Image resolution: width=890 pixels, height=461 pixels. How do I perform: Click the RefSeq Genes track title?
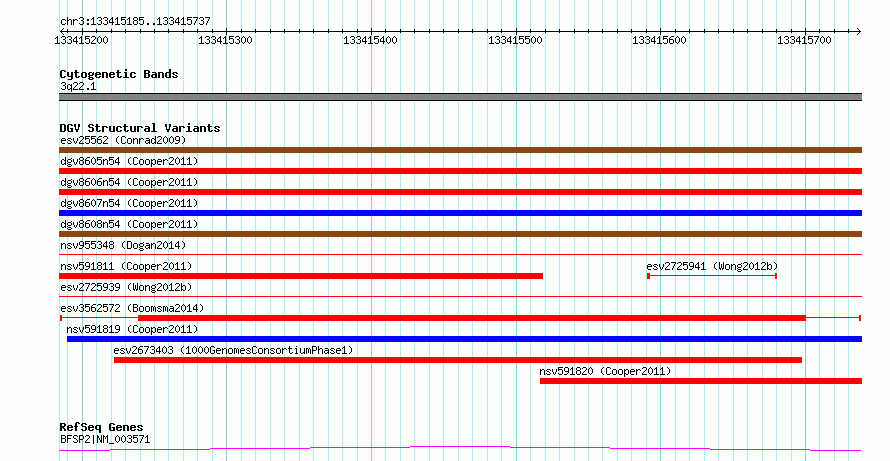click(102, 427)
